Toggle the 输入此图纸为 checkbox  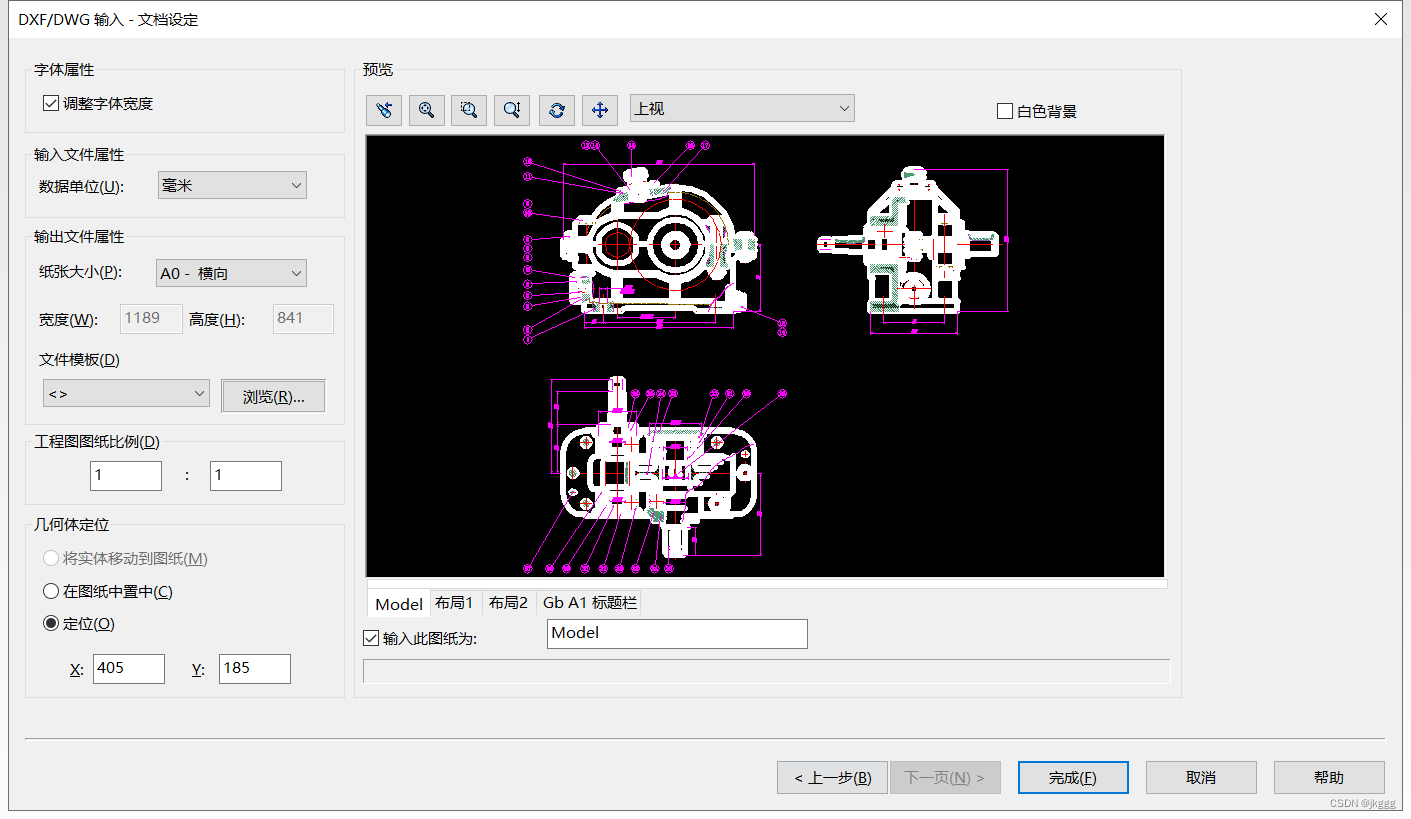(x=371, y=638)
